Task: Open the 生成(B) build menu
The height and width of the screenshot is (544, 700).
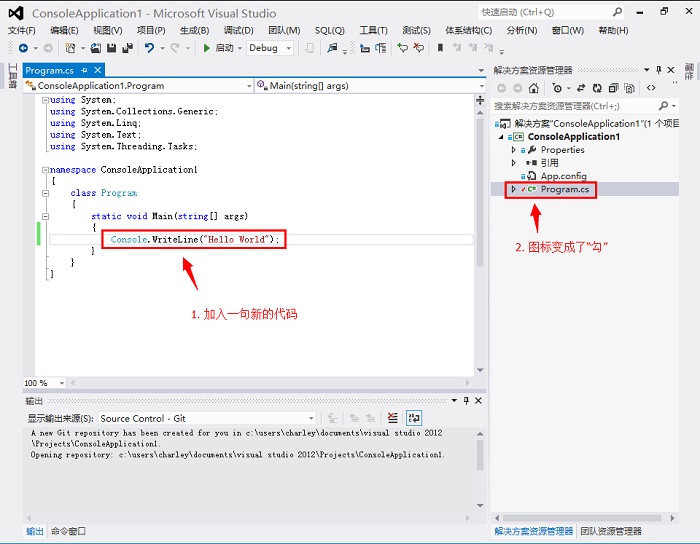Action: 195,30
